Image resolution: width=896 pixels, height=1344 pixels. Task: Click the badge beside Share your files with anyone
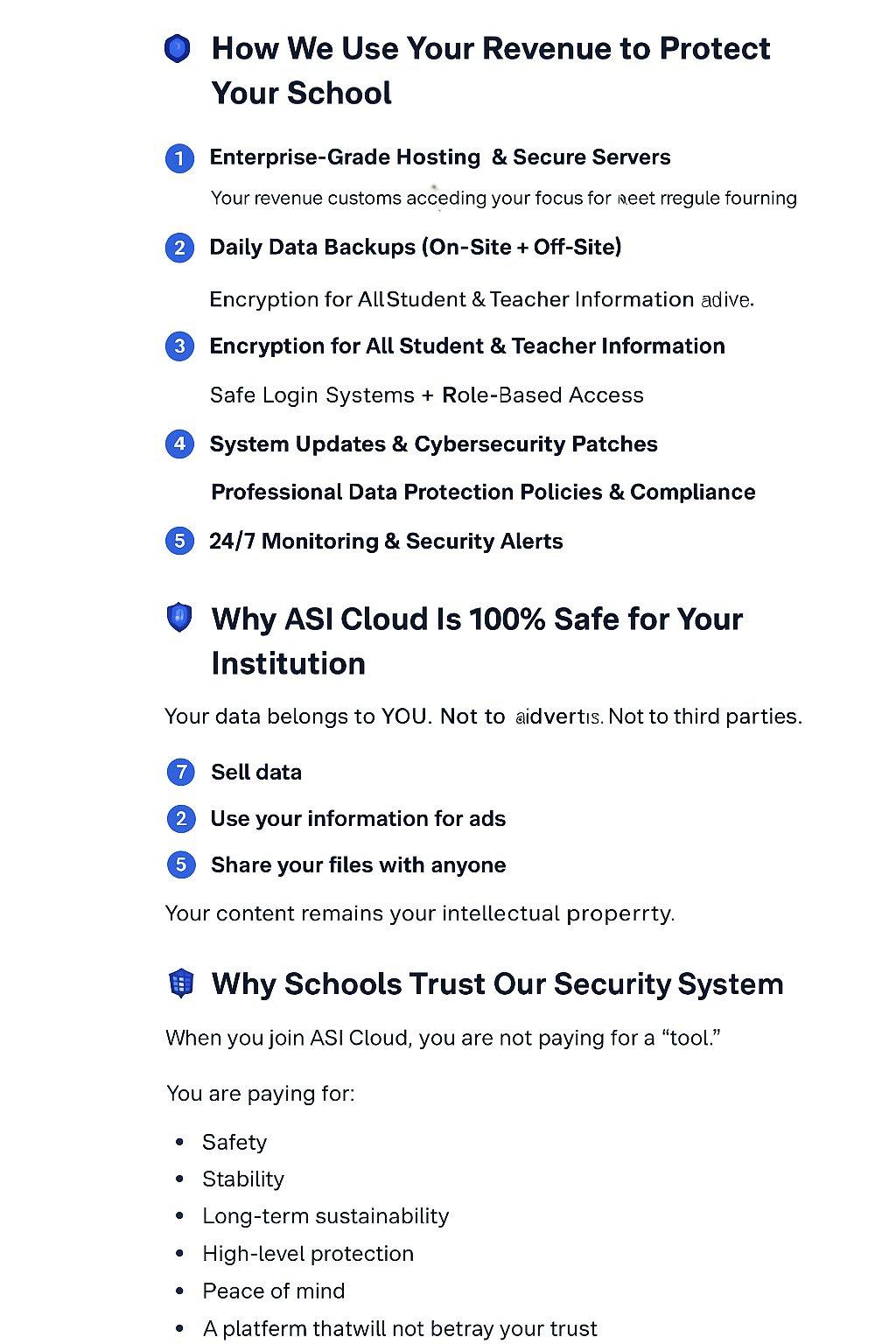(x=181, y=865)
